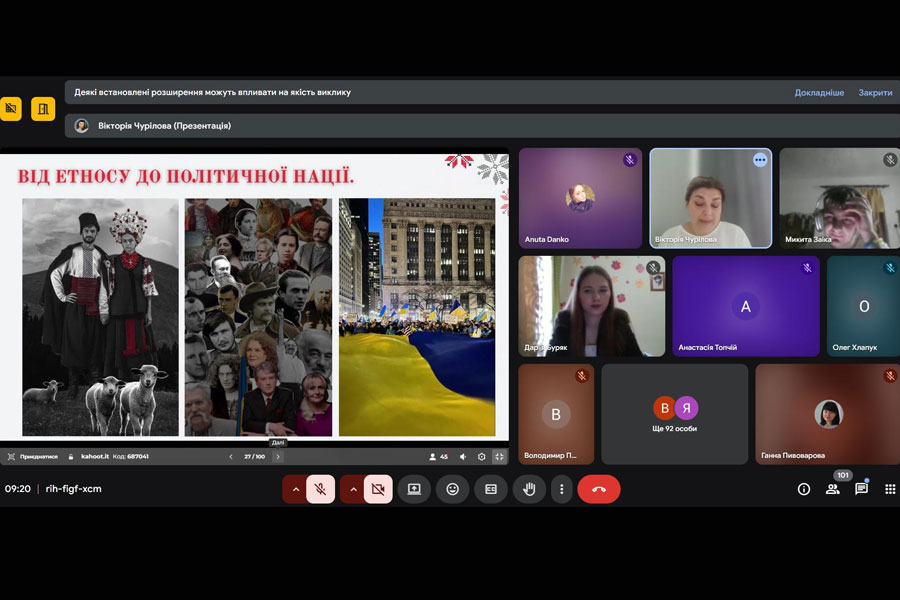Raise your hand in the meeting
The height and width of the screenshot is (600, 900).
click(x=529, y=489)
